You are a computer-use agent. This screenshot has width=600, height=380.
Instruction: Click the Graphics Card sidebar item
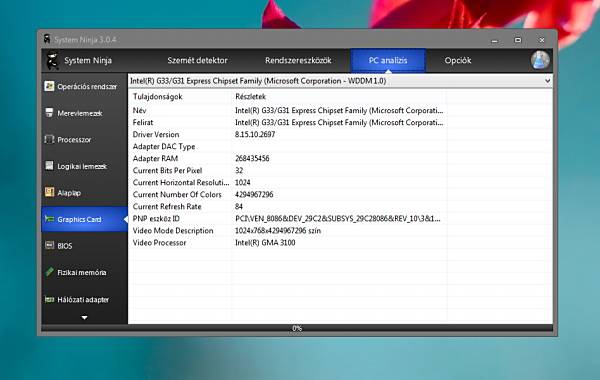85,219
